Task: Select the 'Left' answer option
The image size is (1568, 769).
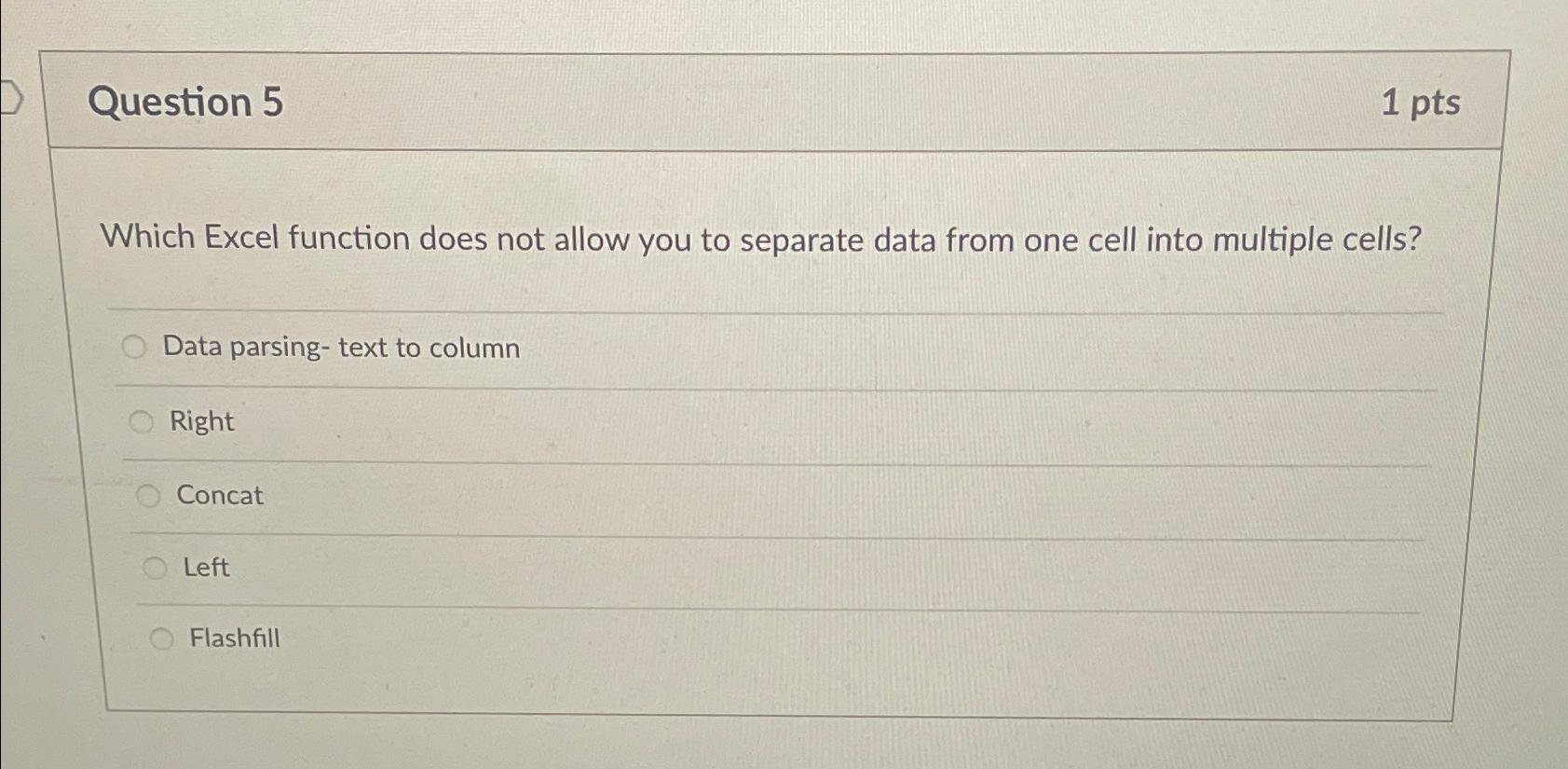Action: [x=157, y=567]
